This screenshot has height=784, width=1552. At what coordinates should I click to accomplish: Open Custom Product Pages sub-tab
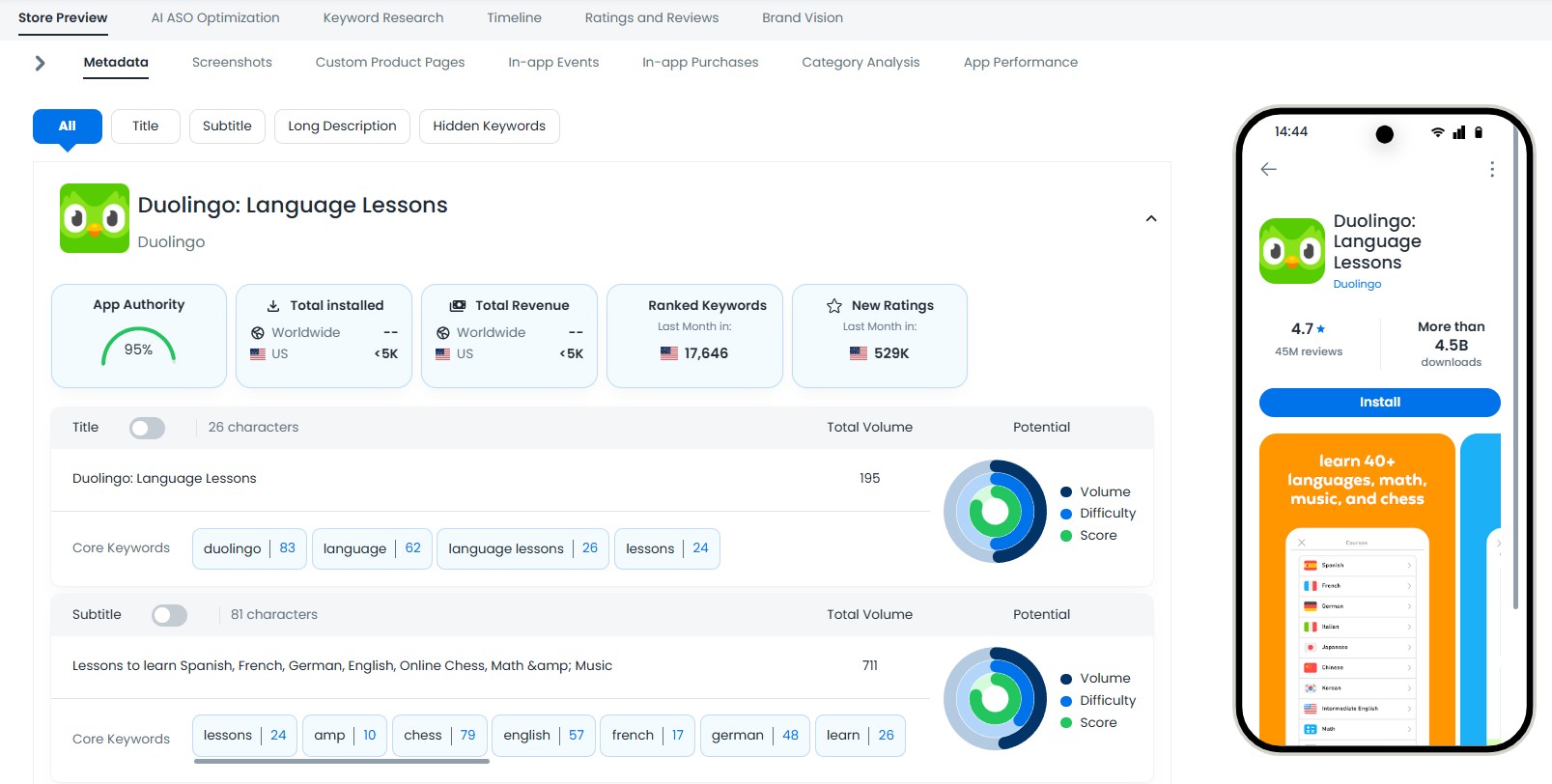(x=390, y=62)
